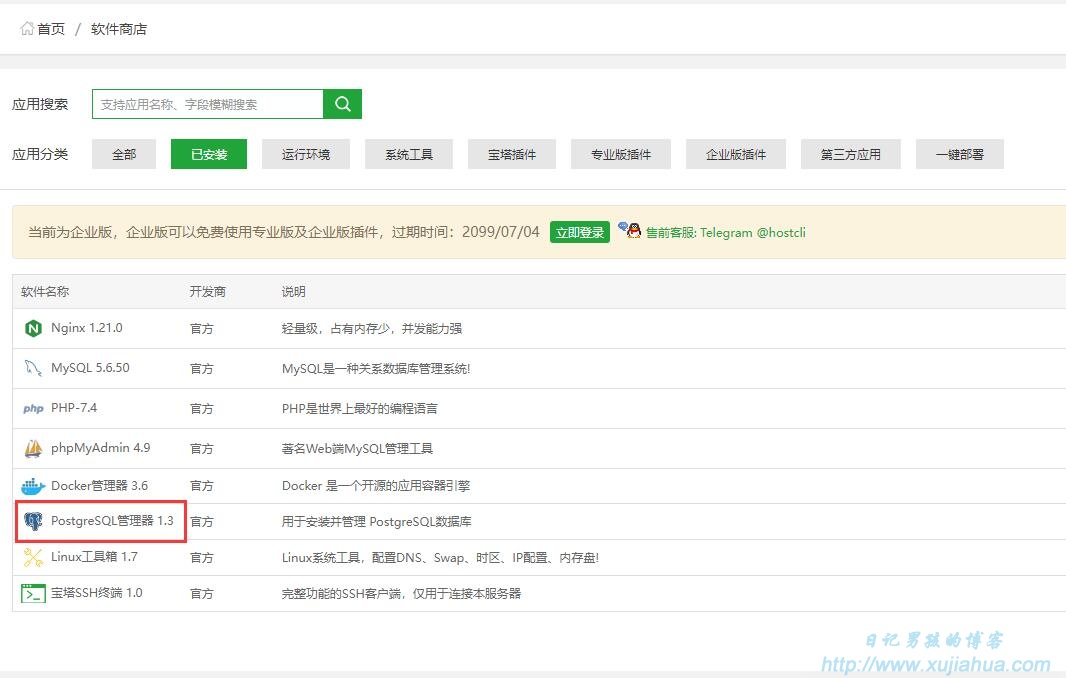Click the QQ penguin customer service icon
The height and width of the screenshot is (678, 1066).
630,230
